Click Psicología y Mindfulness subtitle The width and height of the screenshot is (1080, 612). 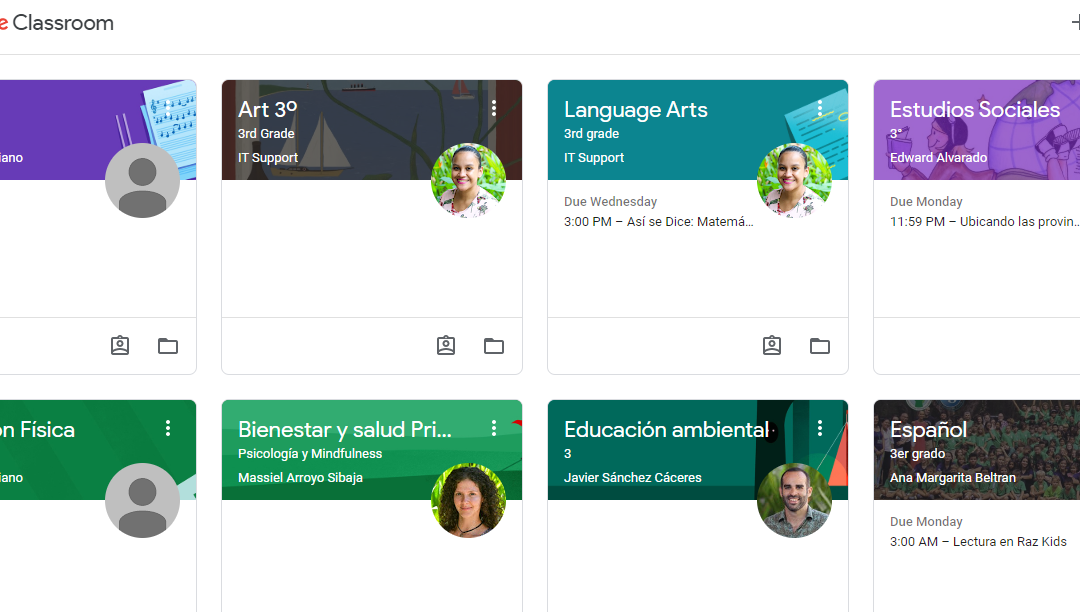tap(310, 454)
